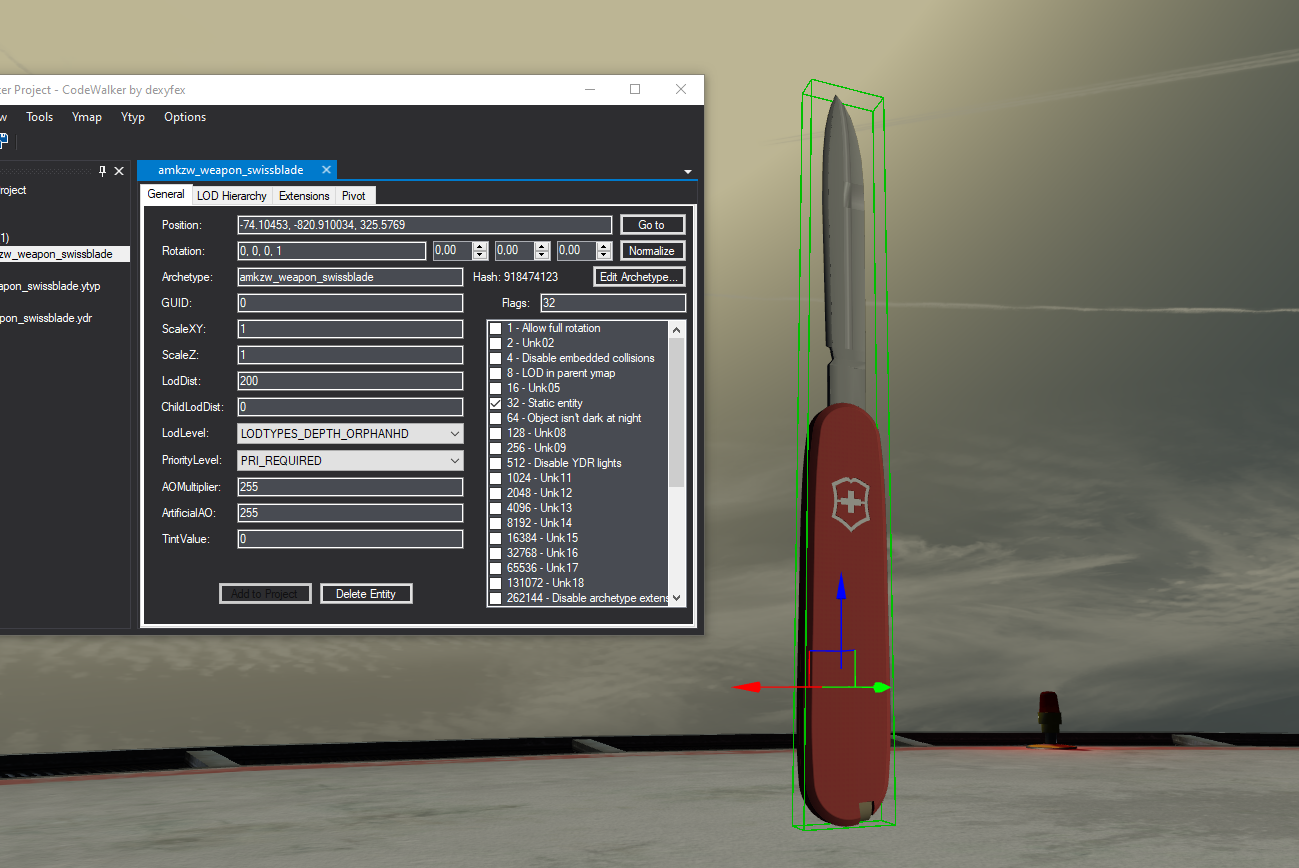This screenshot has height=868, width=1299.
Task: Enable flag 4 - Disable embedded collisions
Action: pyautogui.click(x=495, y=358)
